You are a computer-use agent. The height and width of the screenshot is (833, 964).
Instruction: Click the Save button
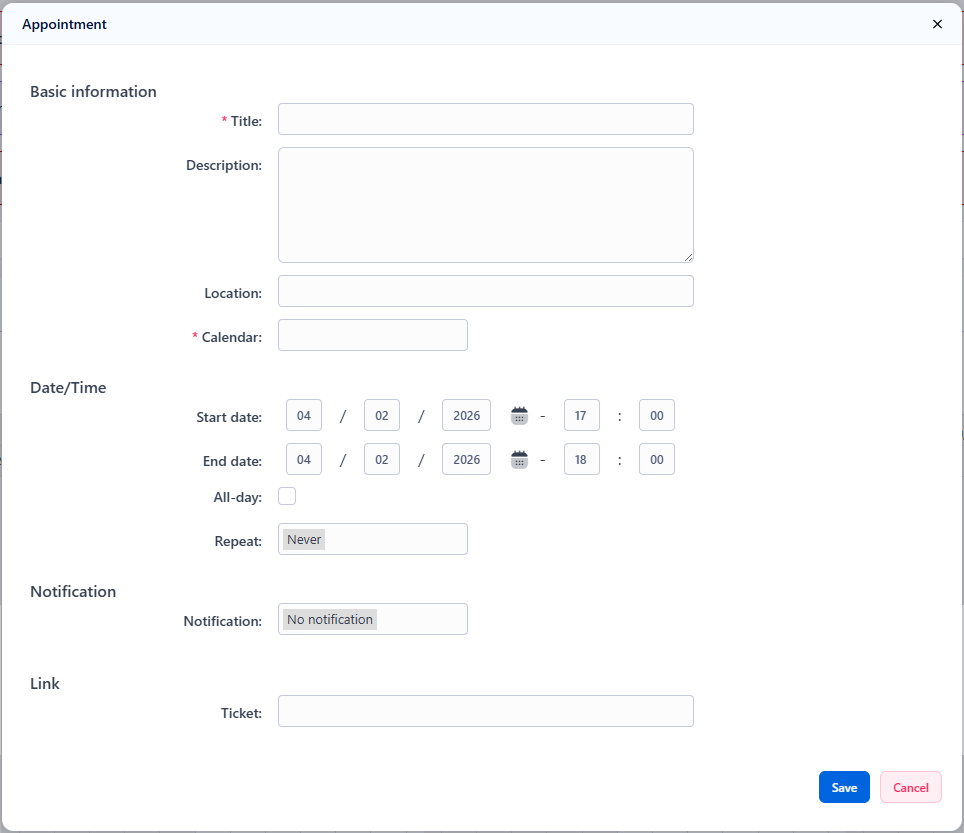tap(844, 787)
